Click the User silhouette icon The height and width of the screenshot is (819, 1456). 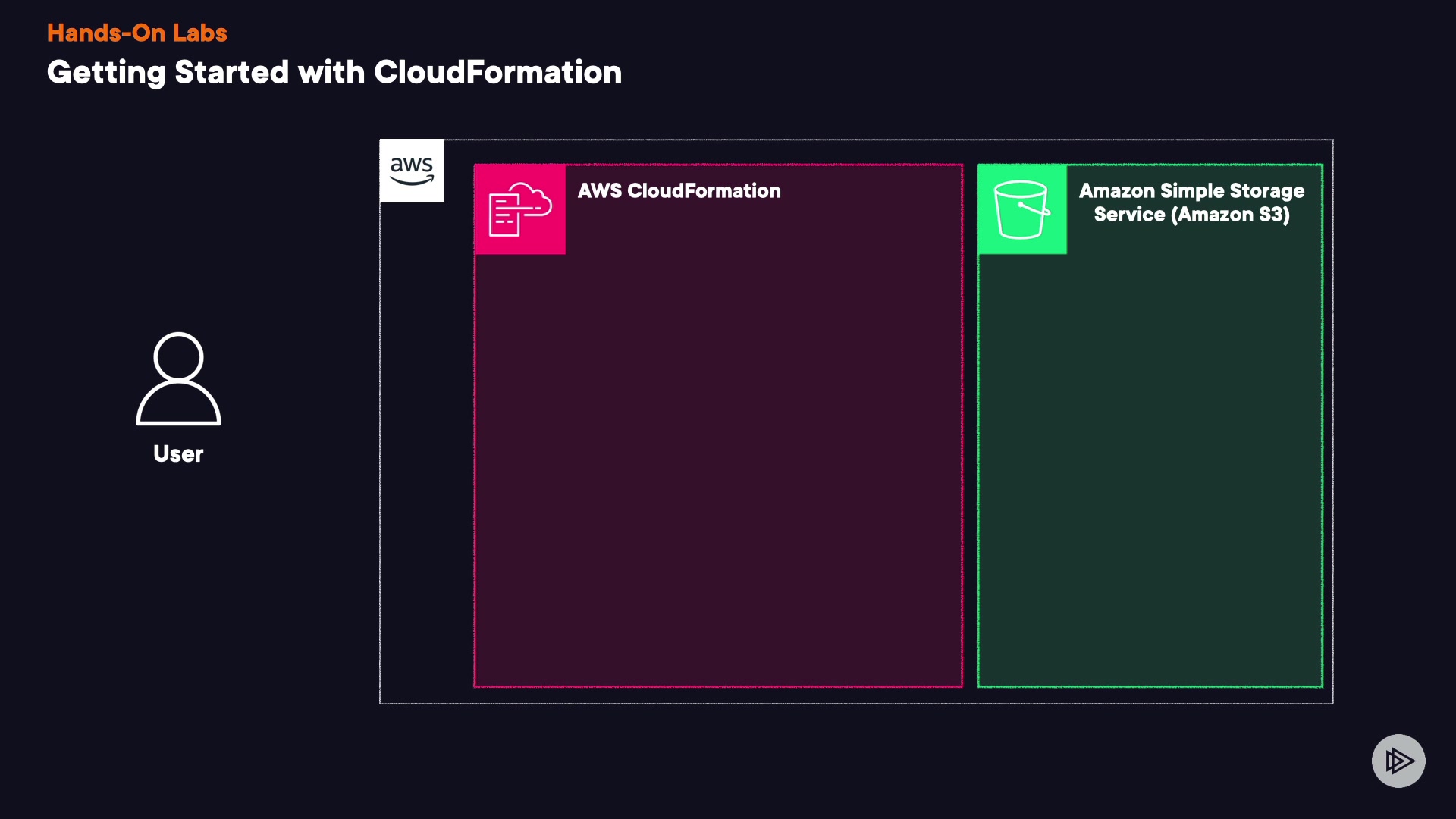tap(178, 379)
